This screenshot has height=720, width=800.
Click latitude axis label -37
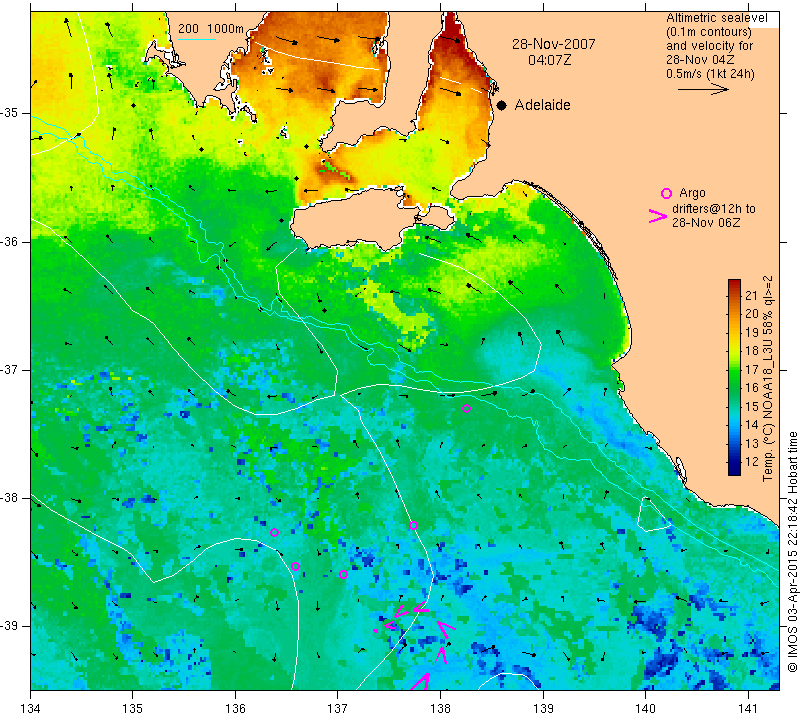[x=9, y=369]
